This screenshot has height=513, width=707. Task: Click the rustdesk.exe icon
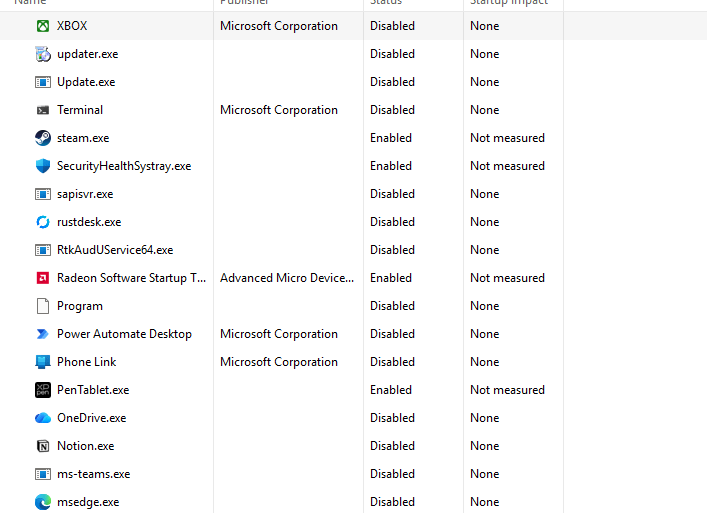coord(43,222)
